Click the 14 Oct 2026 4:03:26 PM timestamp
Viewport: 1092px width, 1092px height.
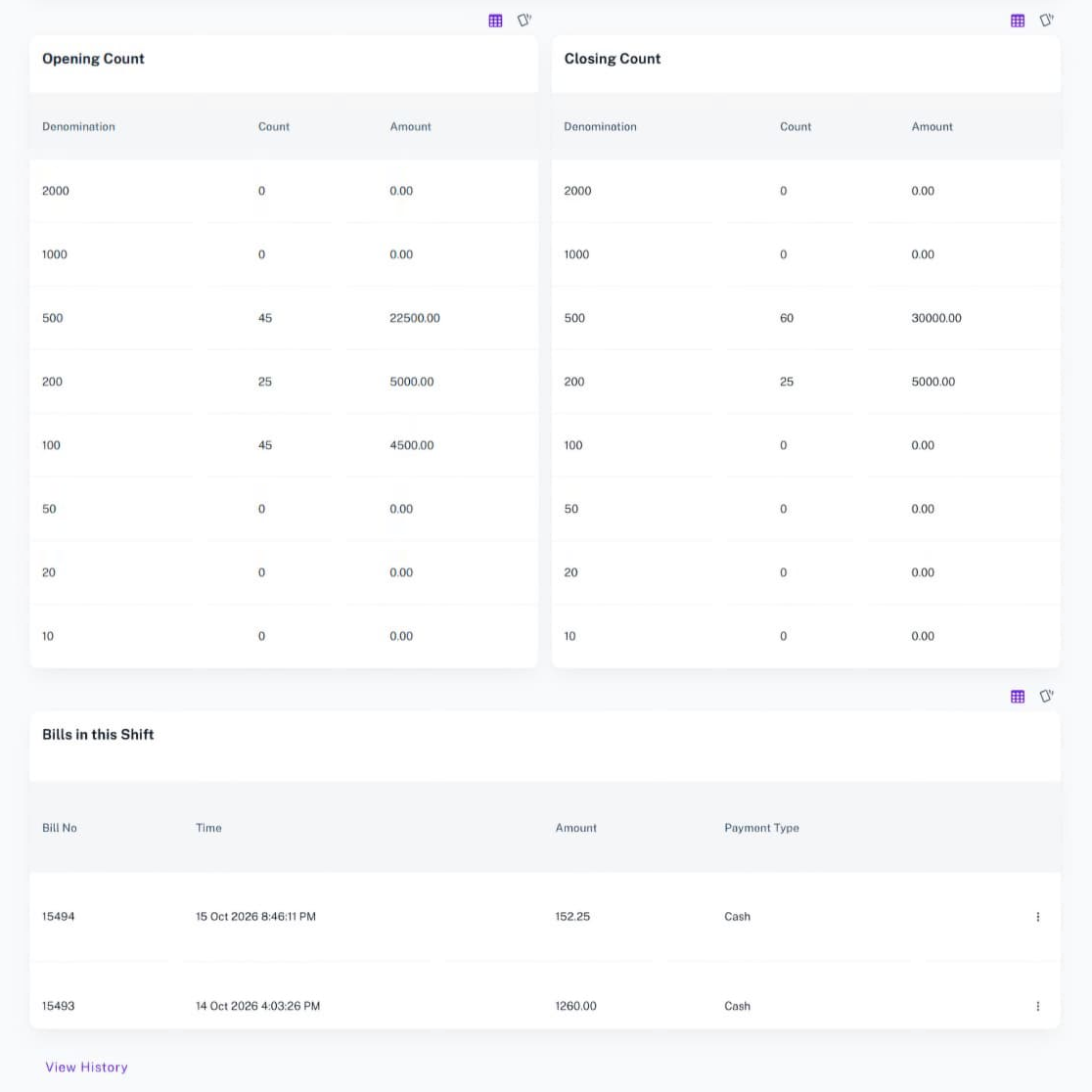click(x=257, y=1006)
